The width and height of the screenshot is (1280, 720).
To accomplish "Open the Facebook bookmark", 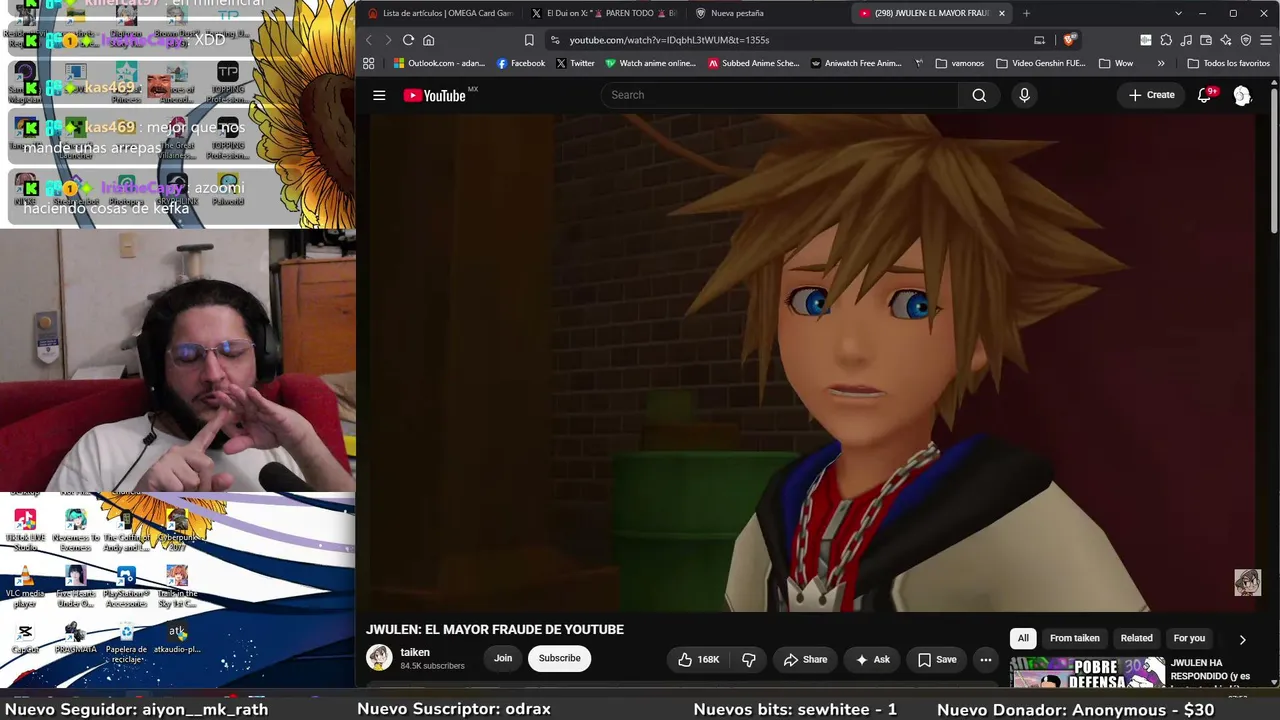I will click(x=521, y=63).
